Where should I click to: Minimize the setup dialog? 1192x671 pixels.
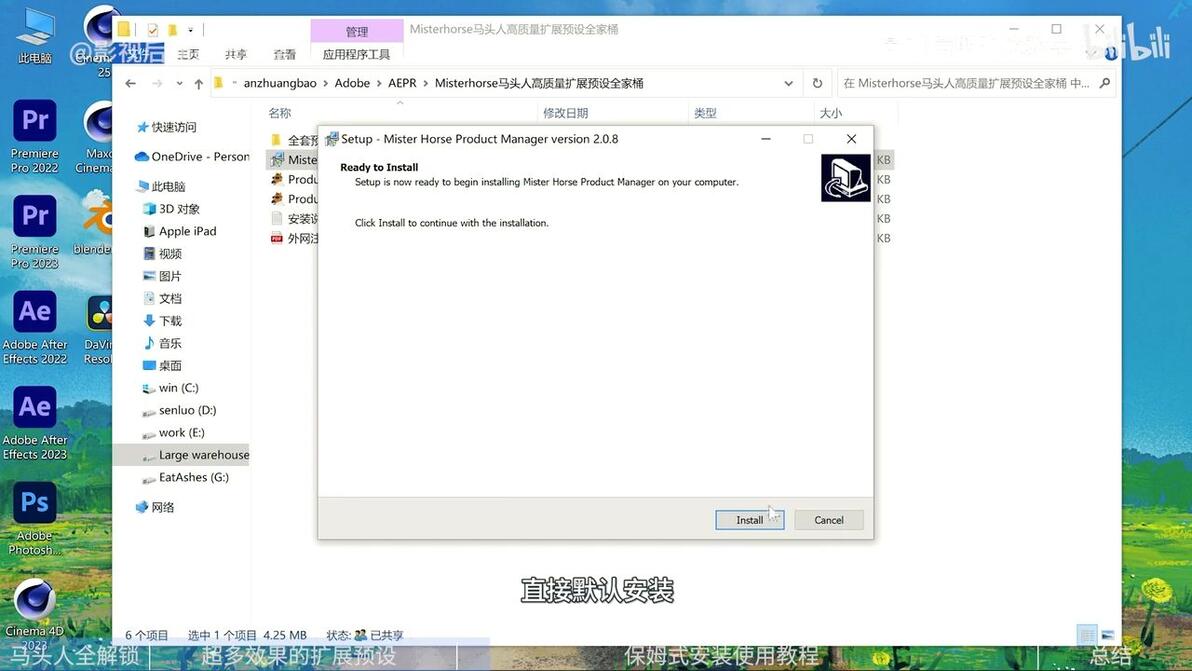(x=766, y=139)
